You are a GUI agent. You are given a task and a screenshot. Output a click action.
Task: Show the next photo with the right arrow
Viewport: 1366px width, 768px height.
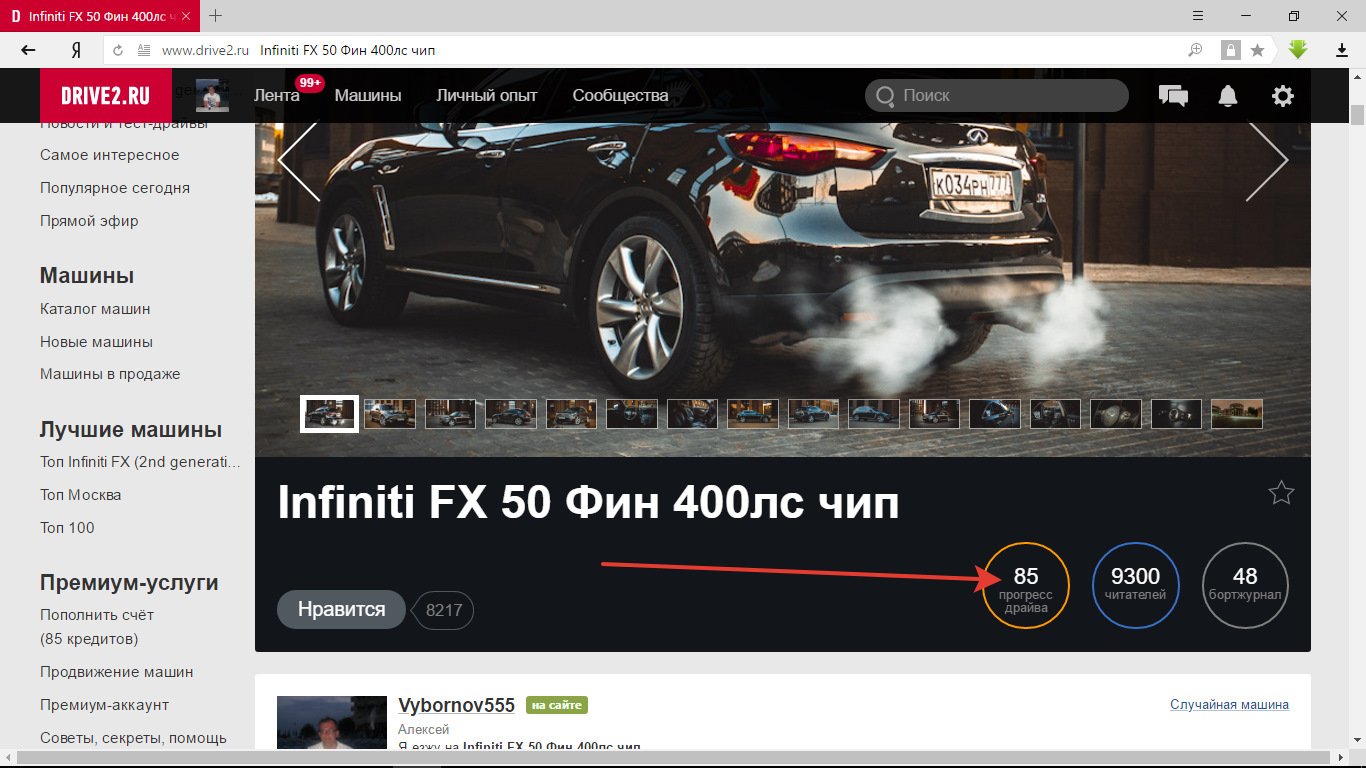coord(1267,160)
